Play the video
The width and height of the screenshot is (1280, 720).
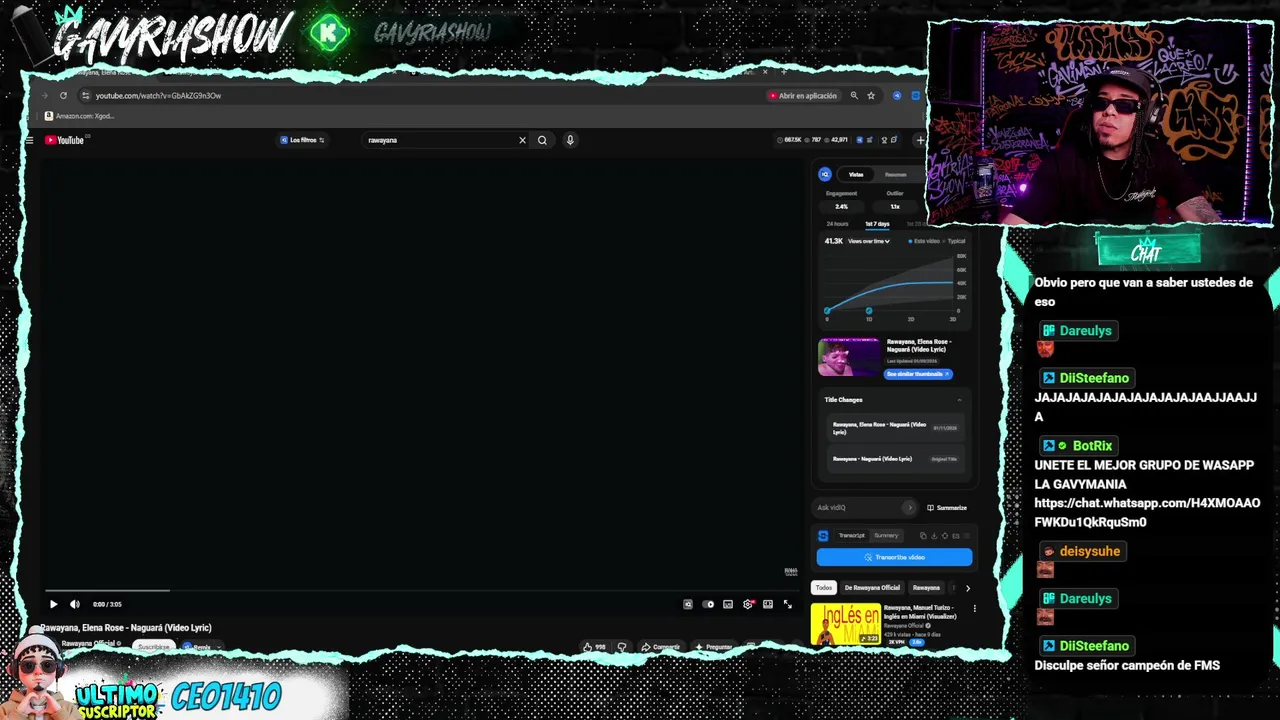pos(53,604)
